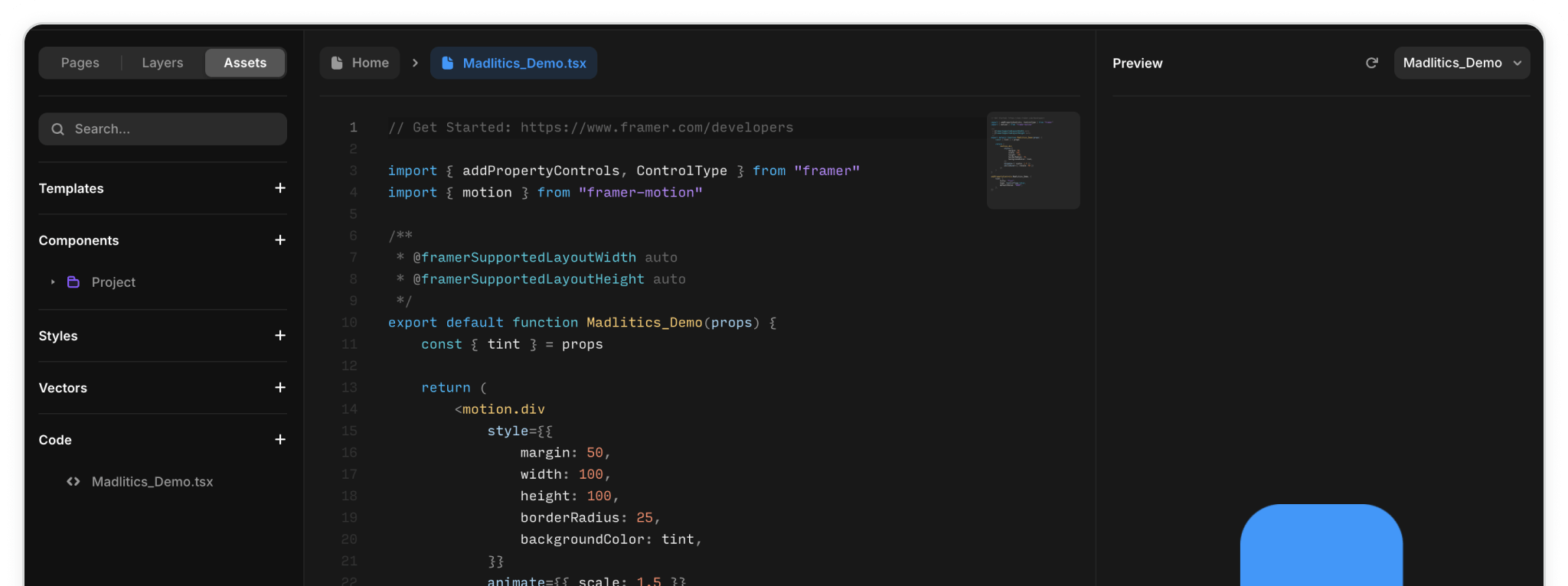Click the Home file icon in breadcrumb
Image resolution: width=1568 pixels, height=586 pixels.
click(x=337, y=63)
